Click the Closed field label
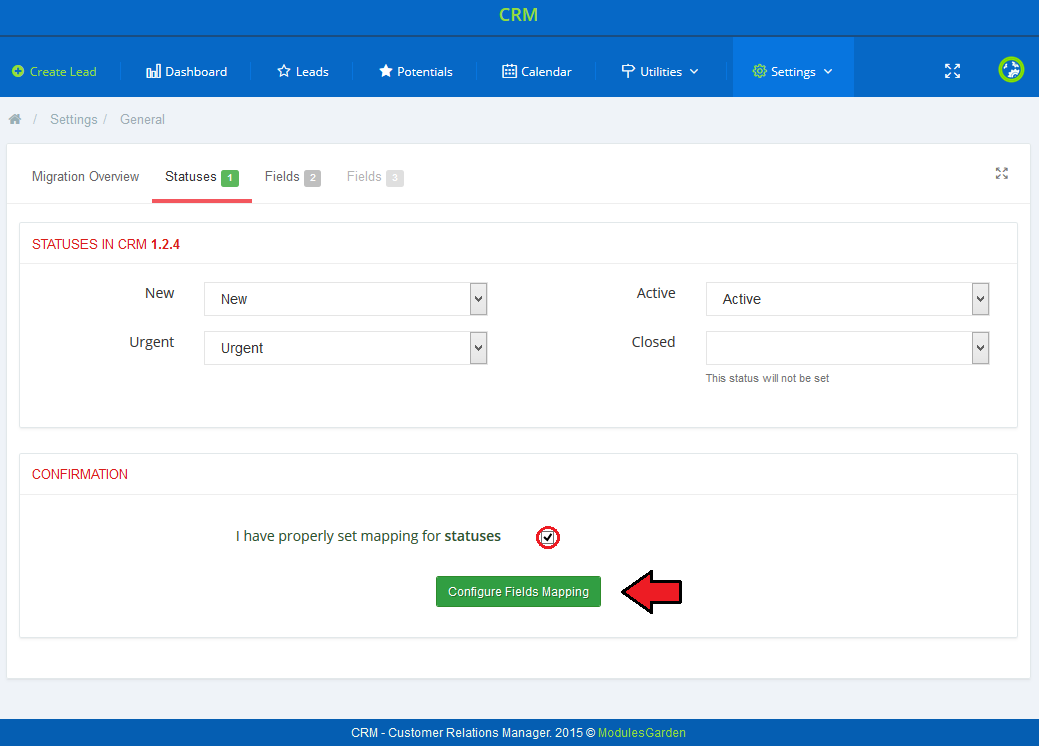This screenshot has height=746, width=1039. tap(653, 343)
